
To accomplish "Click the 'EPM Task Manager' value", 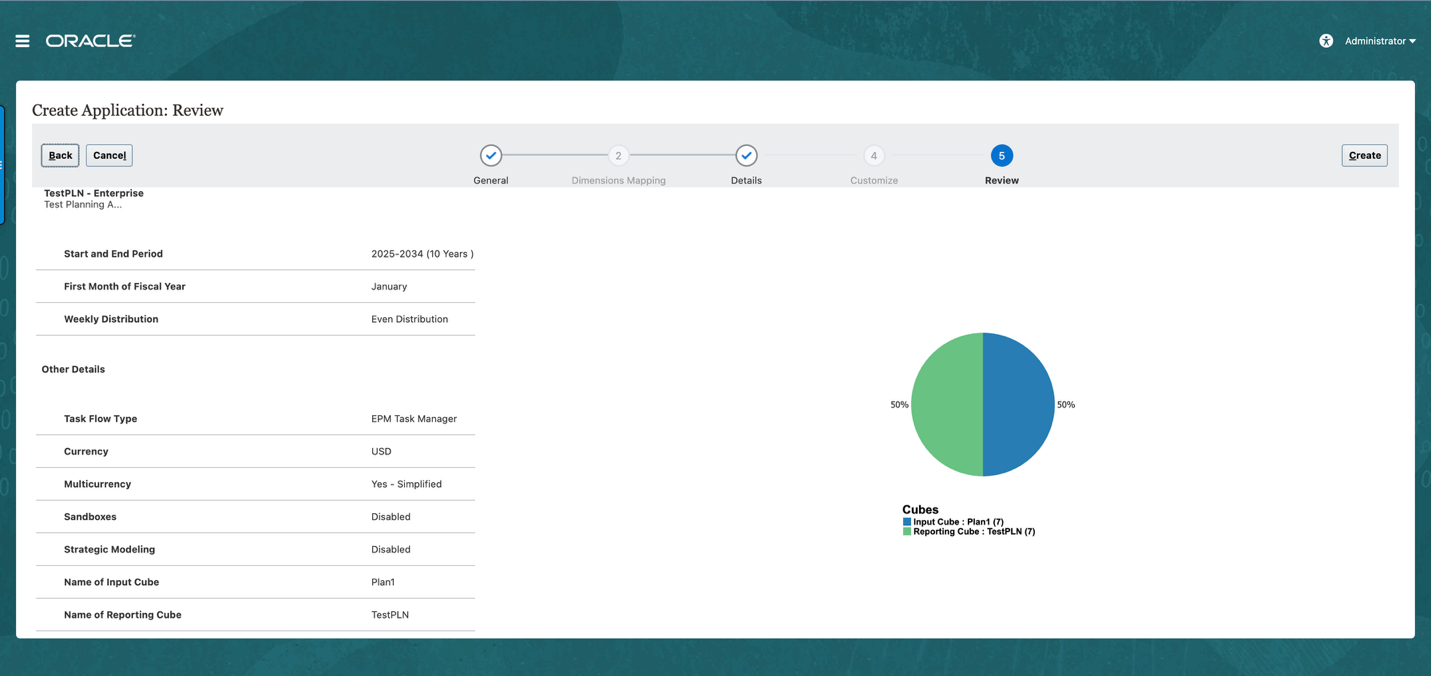I will 414,419.
